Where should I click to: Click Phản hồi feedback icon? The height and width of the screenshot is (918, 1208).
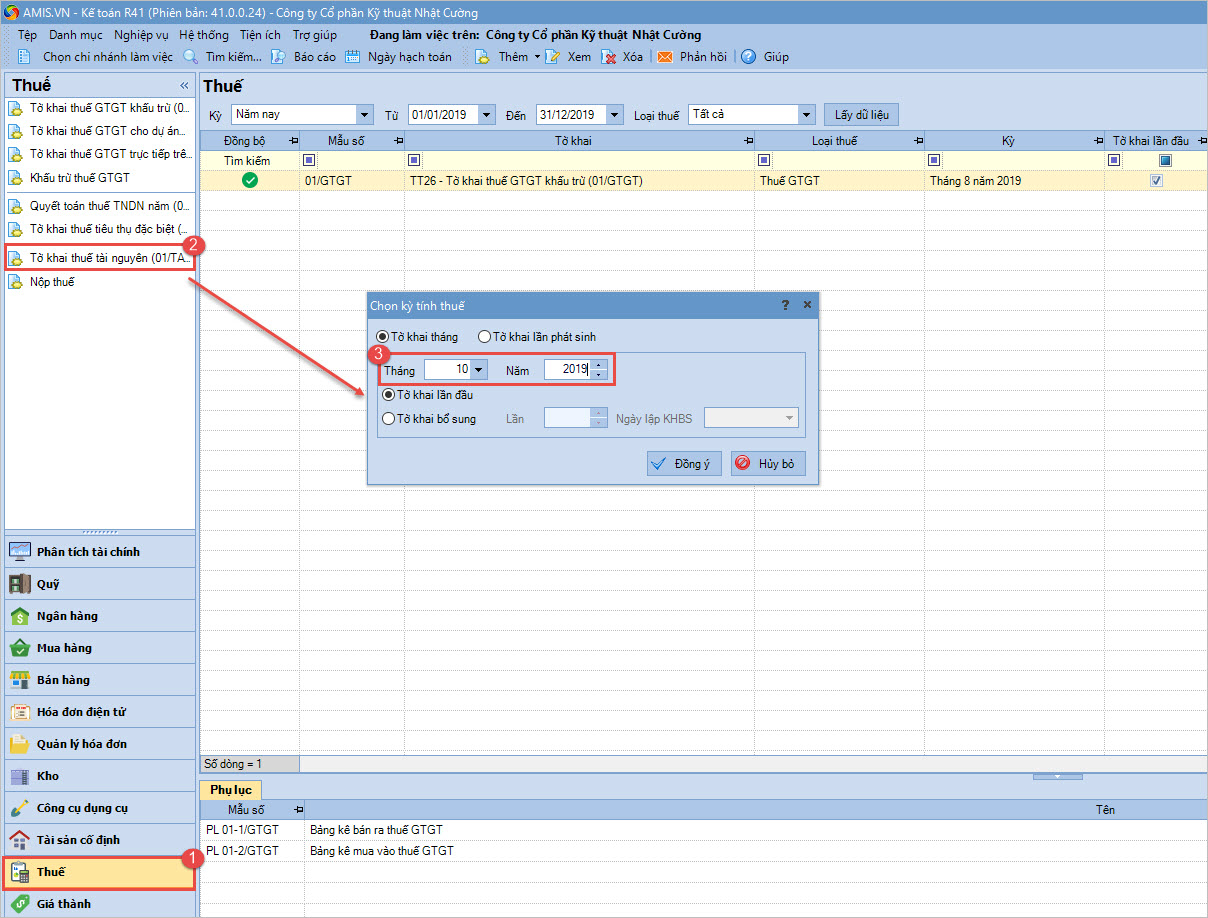pyautogui.click(x=665, y=57)
